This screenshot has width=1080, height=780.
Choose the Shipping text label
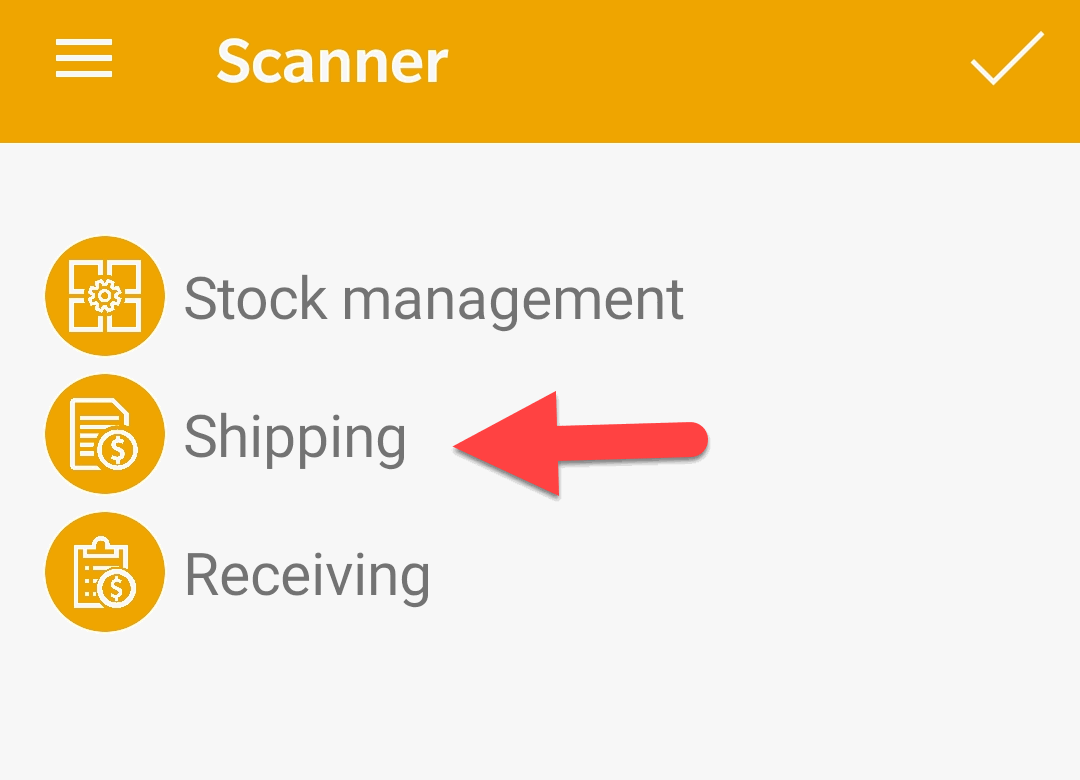click(x=295, y=439)
